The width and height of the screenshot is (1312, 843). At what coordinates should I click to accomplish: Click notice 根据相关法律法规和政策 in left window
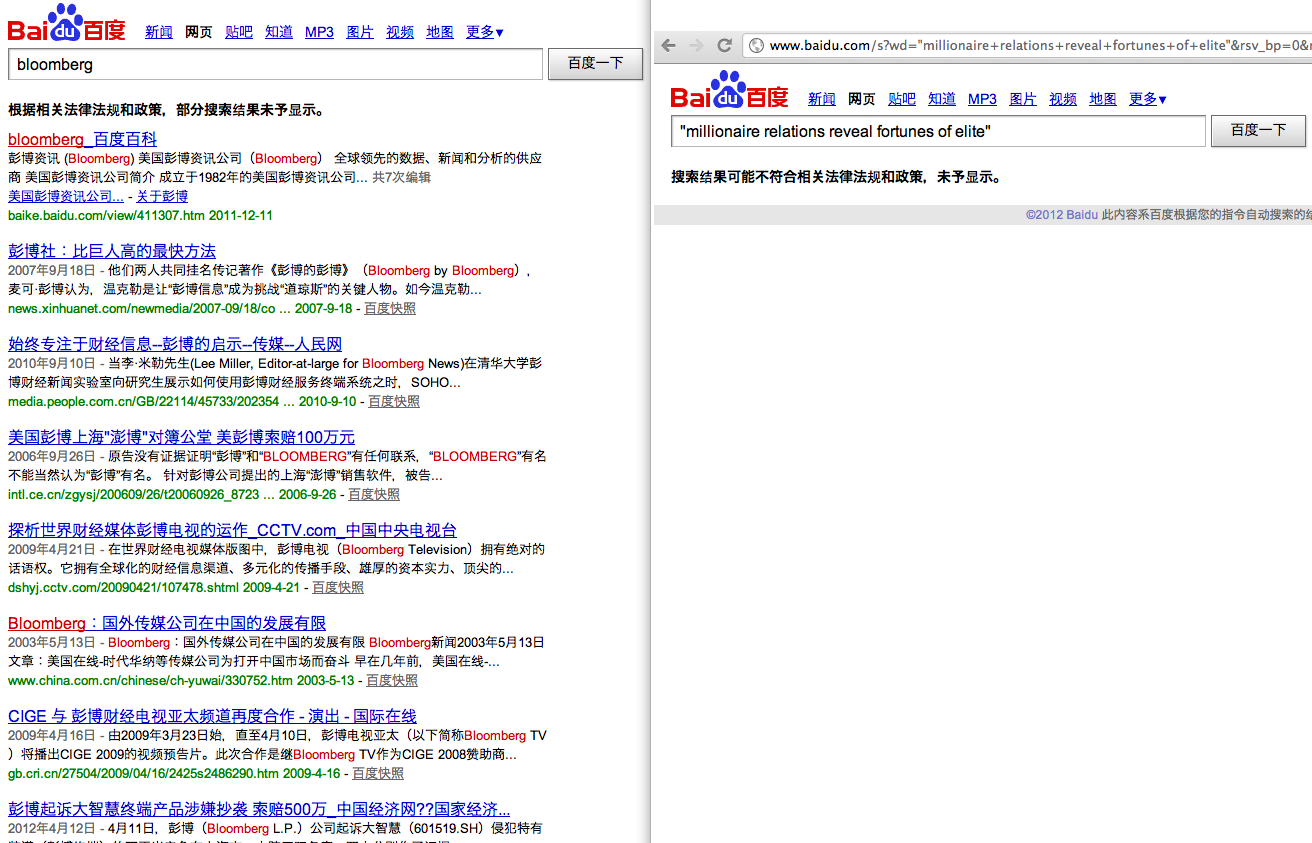(x=165, y=110)
